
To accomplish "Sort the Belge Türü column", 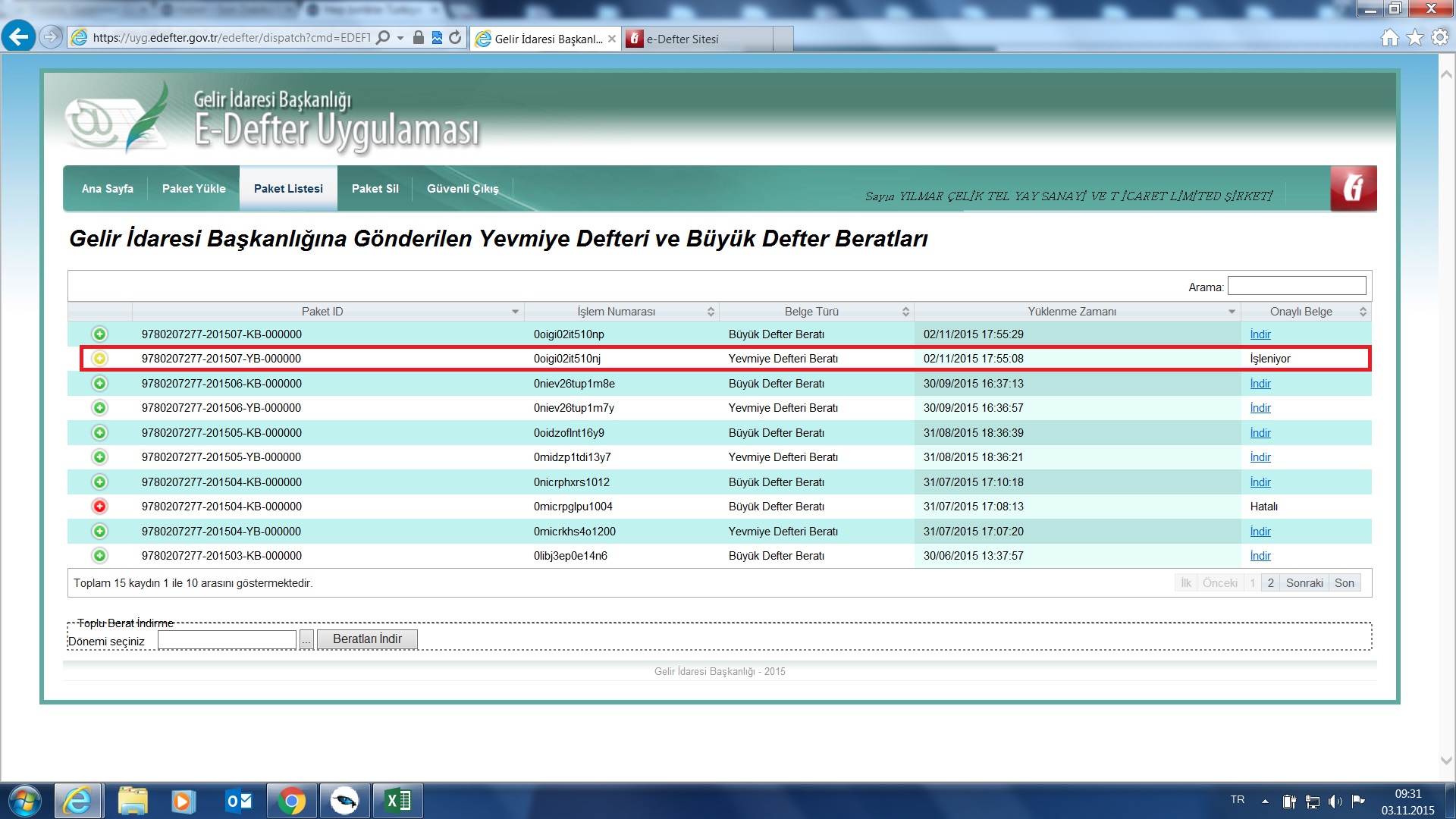I will (x=811, y=312).
